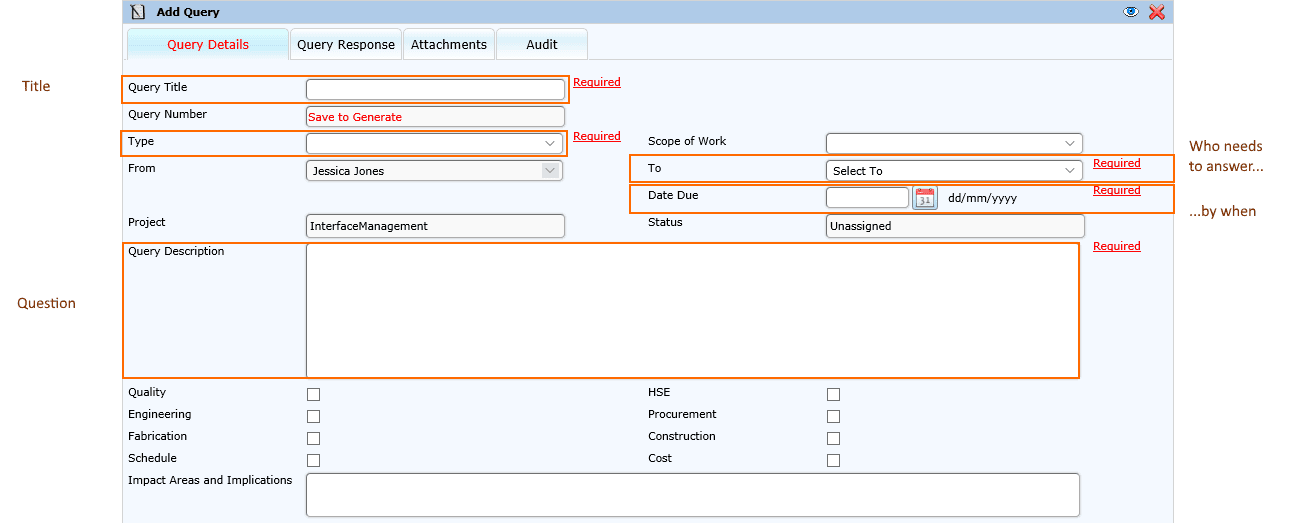Image resolution: width=1300 pixels, height=523 pixels.
Task: Switch to the Query Response tab
Action: point(346,45)
